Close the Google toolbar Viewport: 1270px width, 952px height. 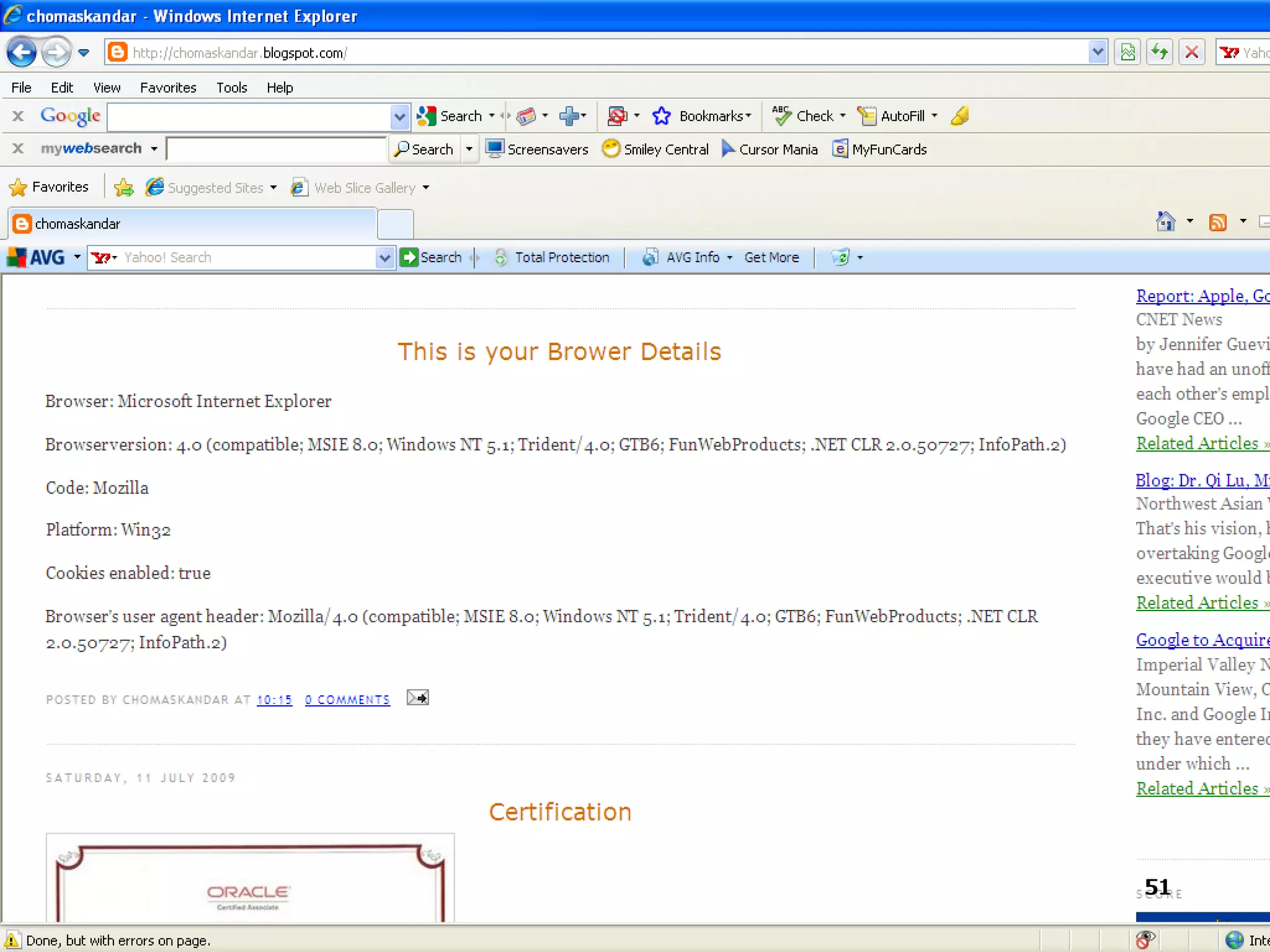click(18, 116)
